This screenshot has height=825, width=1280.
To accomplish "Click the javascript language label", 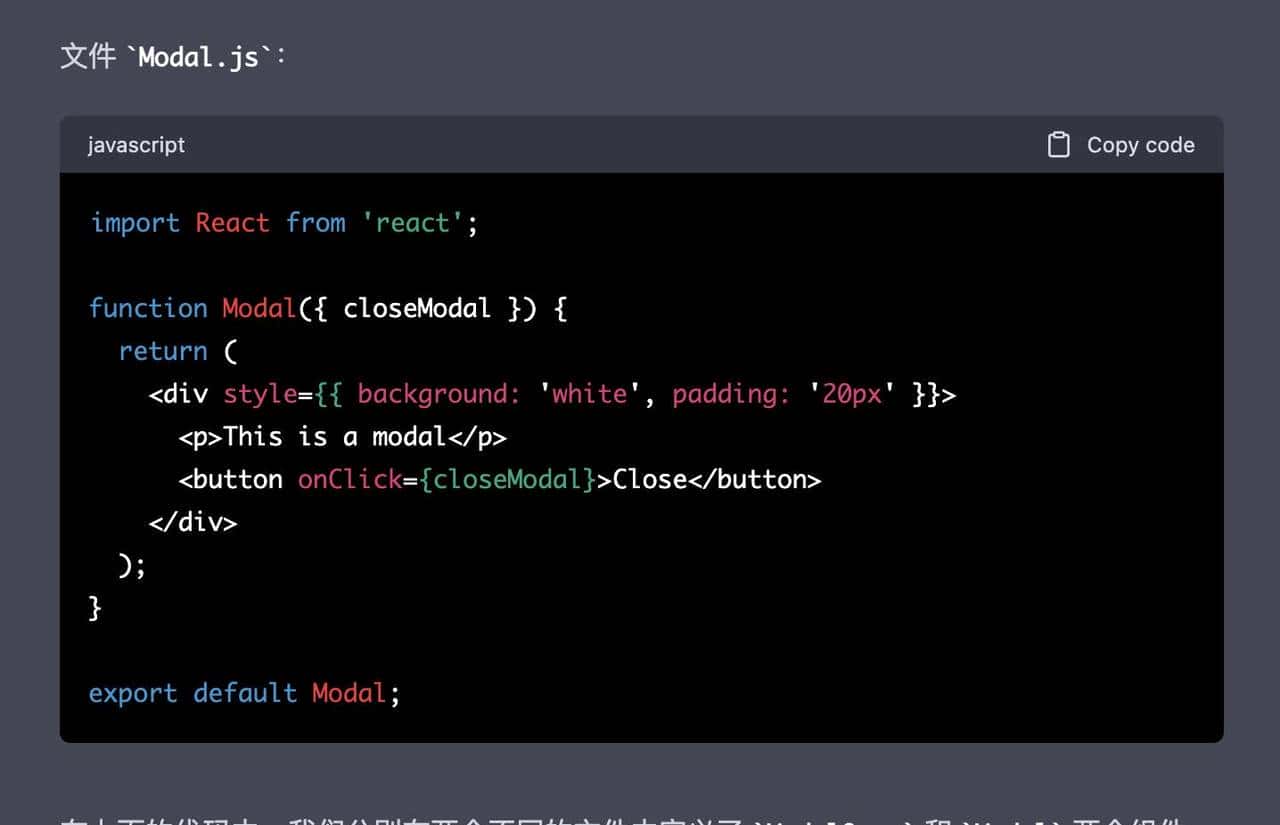I will (136, 145).
